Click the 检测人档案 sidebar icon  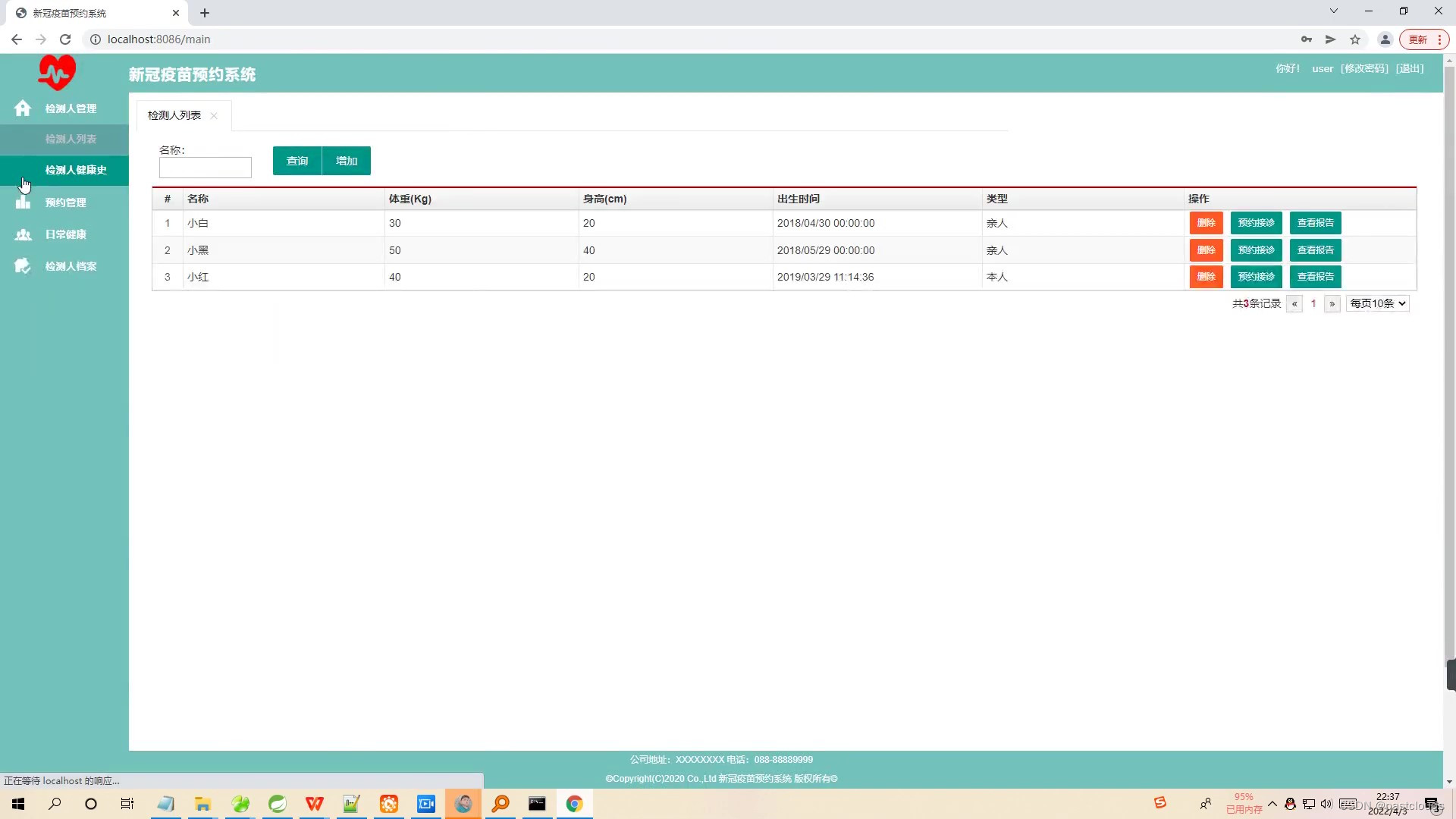point(23,266)
